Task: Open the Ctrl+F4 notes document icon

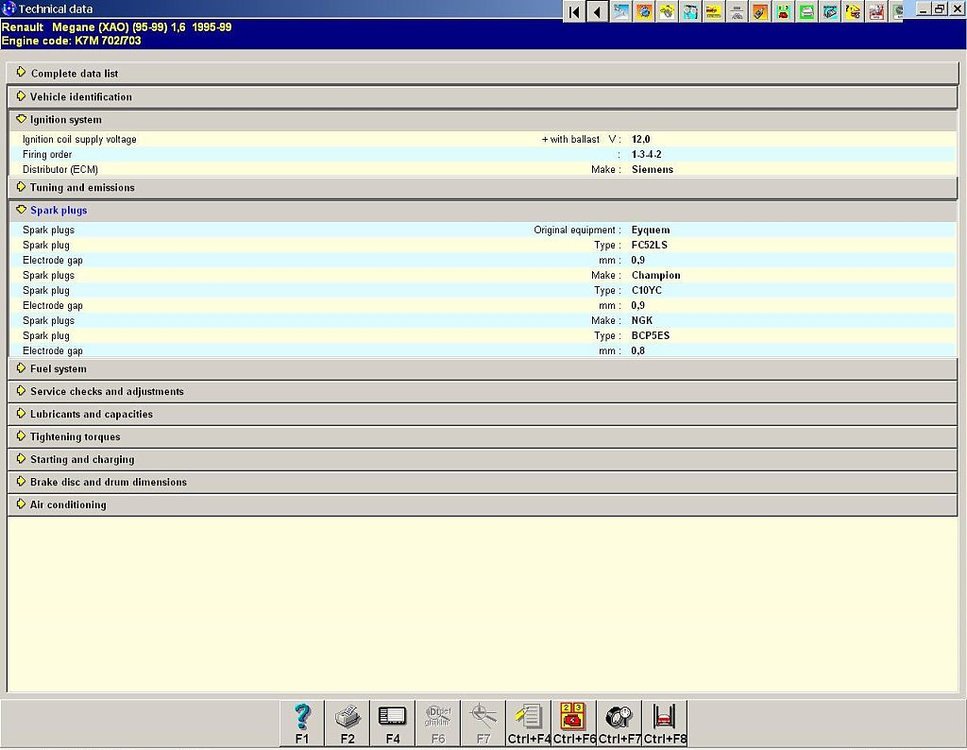Action: tap(529, 723)
